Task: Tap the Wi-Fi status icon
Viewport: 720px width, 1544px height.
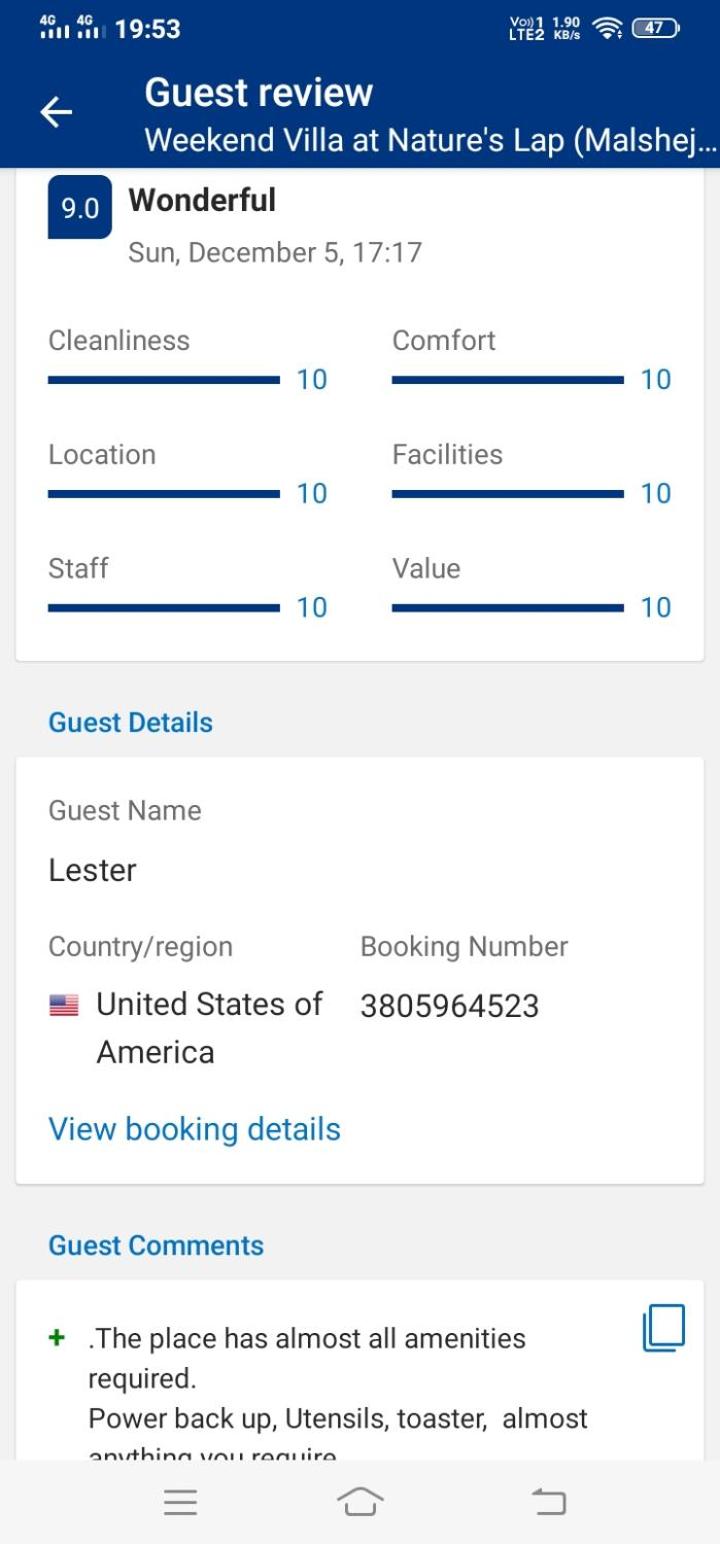Action: [606, 29]
